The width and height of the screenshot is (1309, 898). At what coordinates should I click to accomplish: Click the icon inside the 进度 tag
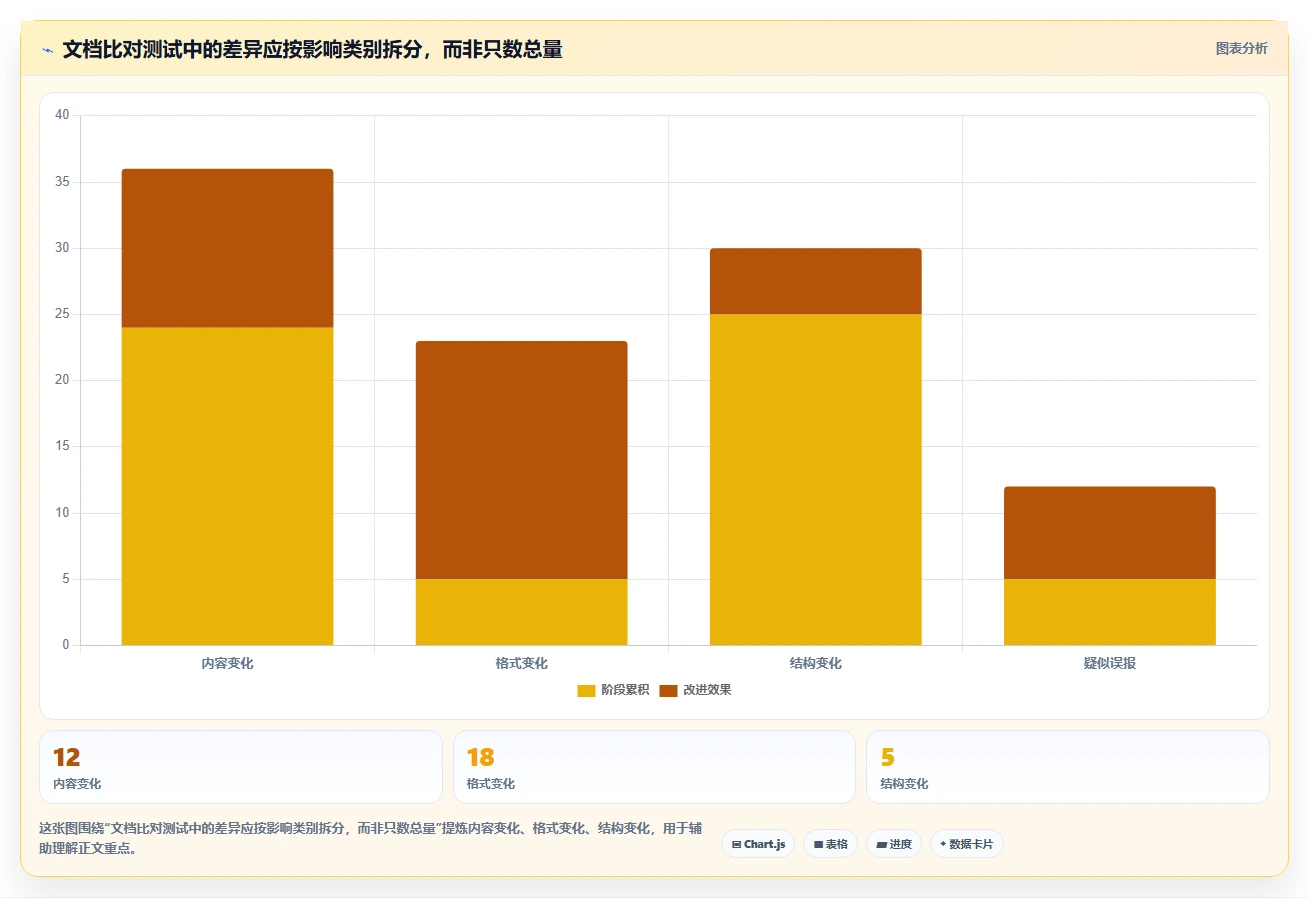[881, 845]
